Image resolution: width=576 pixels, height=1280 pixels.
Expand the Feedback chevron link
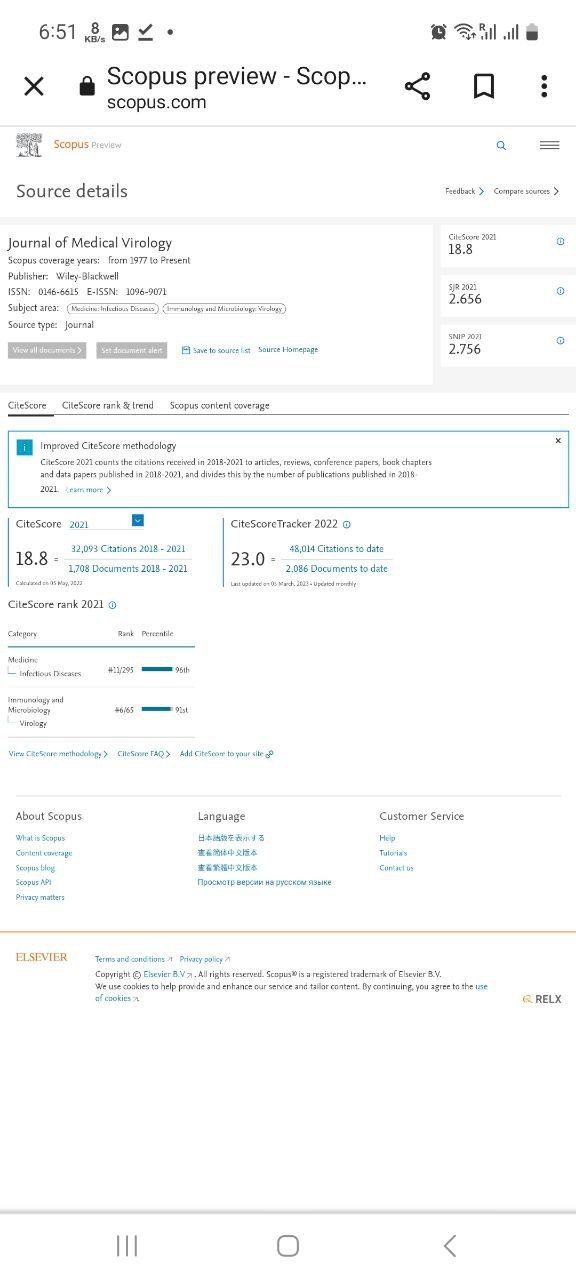coord(464,191)
